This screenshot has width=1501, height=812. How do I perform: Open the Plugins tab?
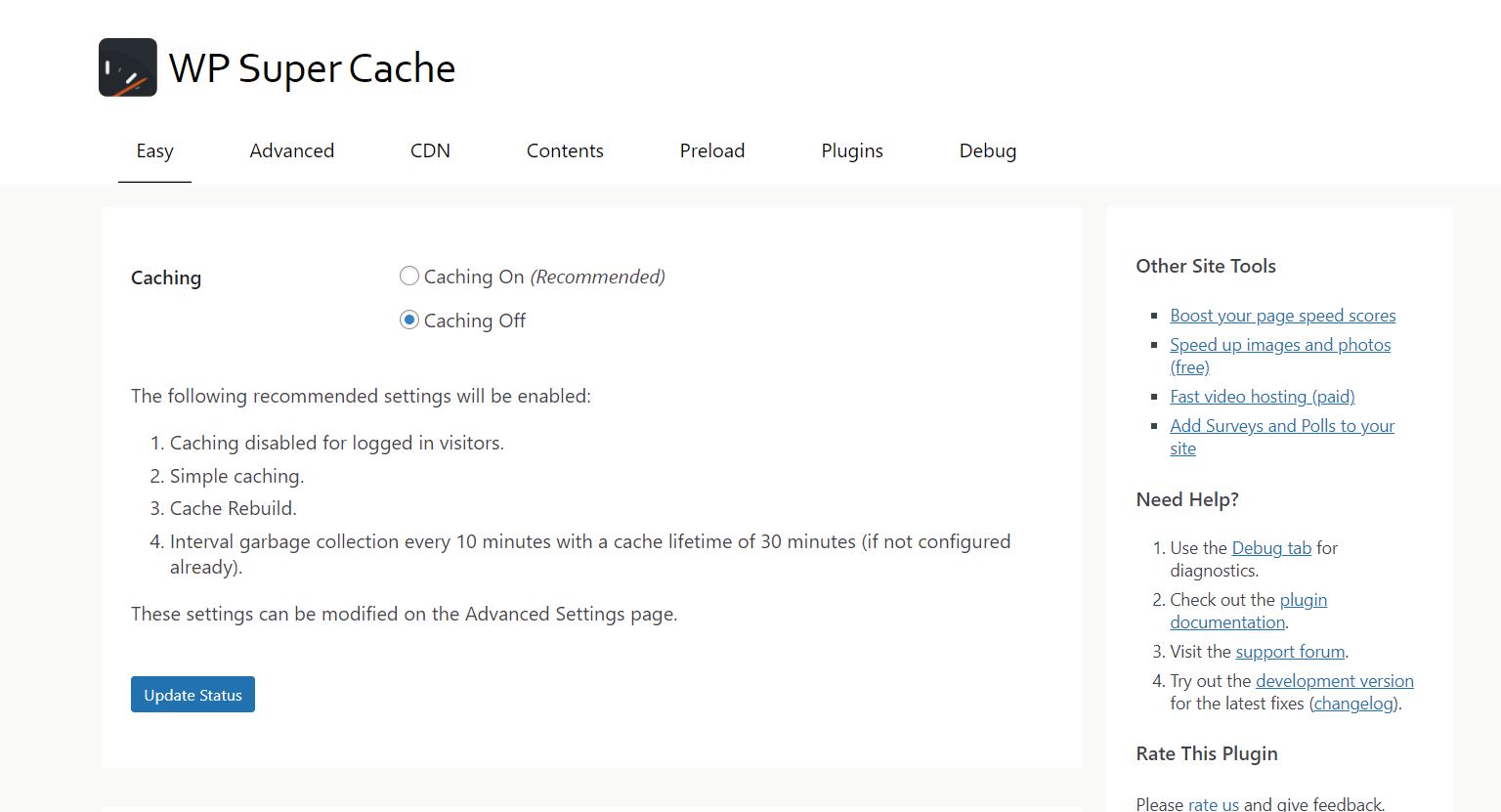pyautogui.click(x=851, y=150)
